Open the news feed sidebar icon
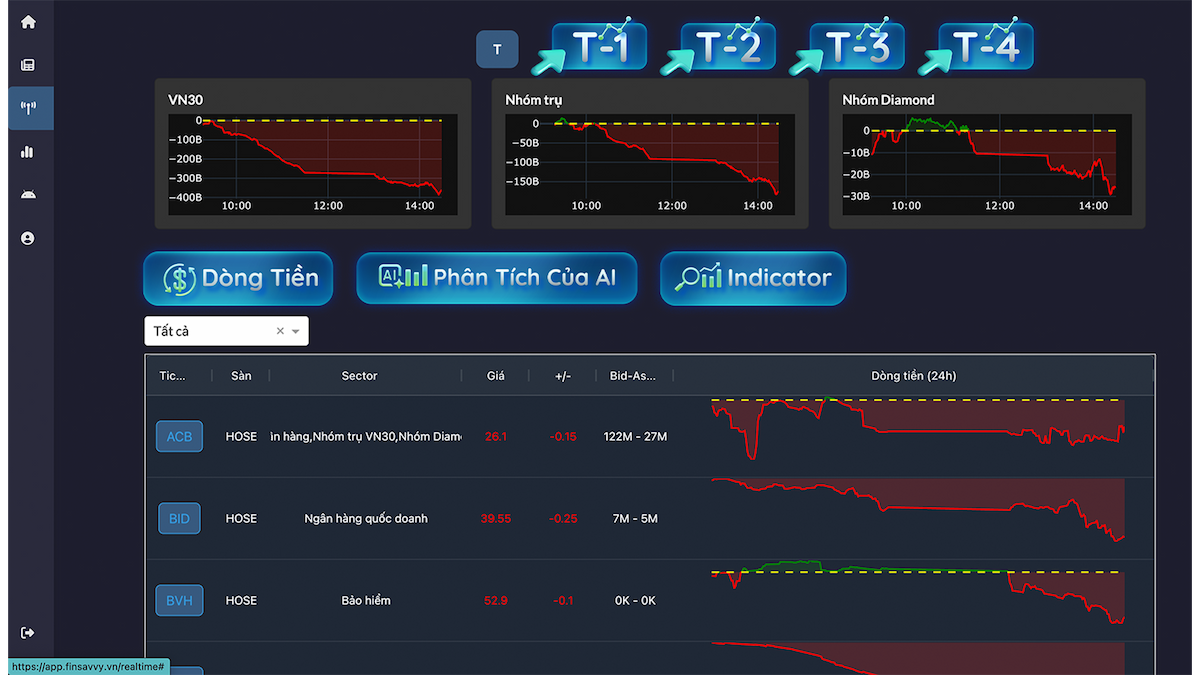Screen dimensions: 1200x675 pos(28,65)
